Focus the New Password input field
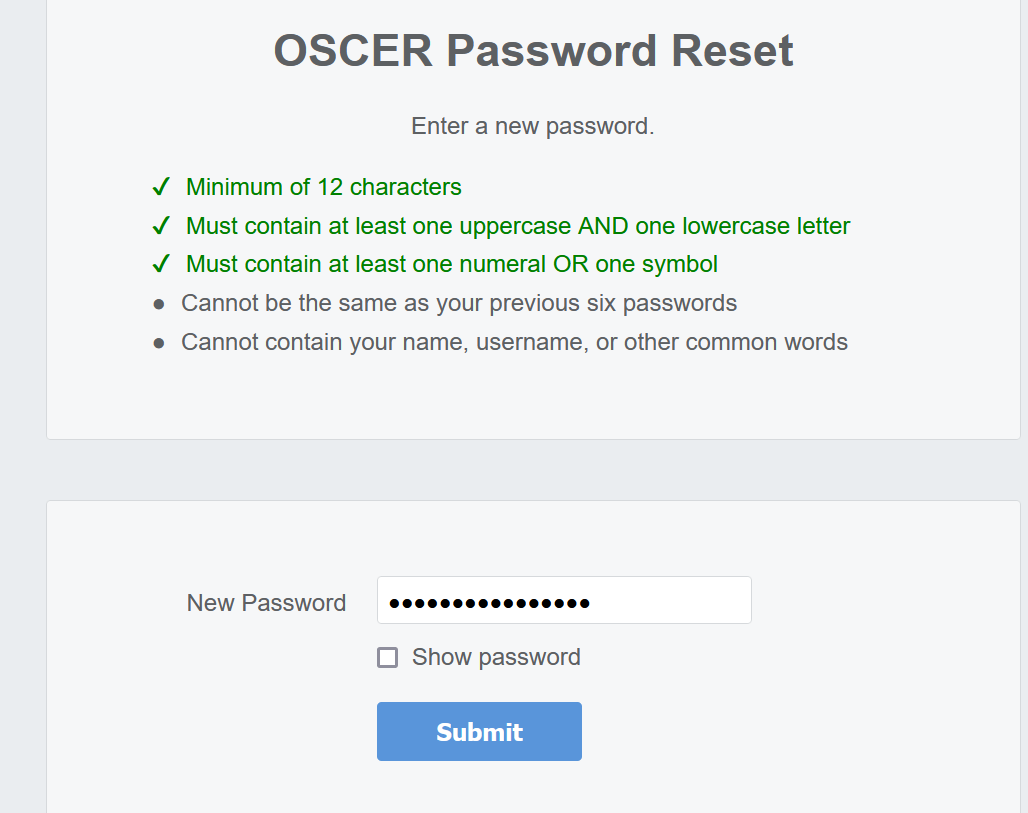 pos(564,600)
